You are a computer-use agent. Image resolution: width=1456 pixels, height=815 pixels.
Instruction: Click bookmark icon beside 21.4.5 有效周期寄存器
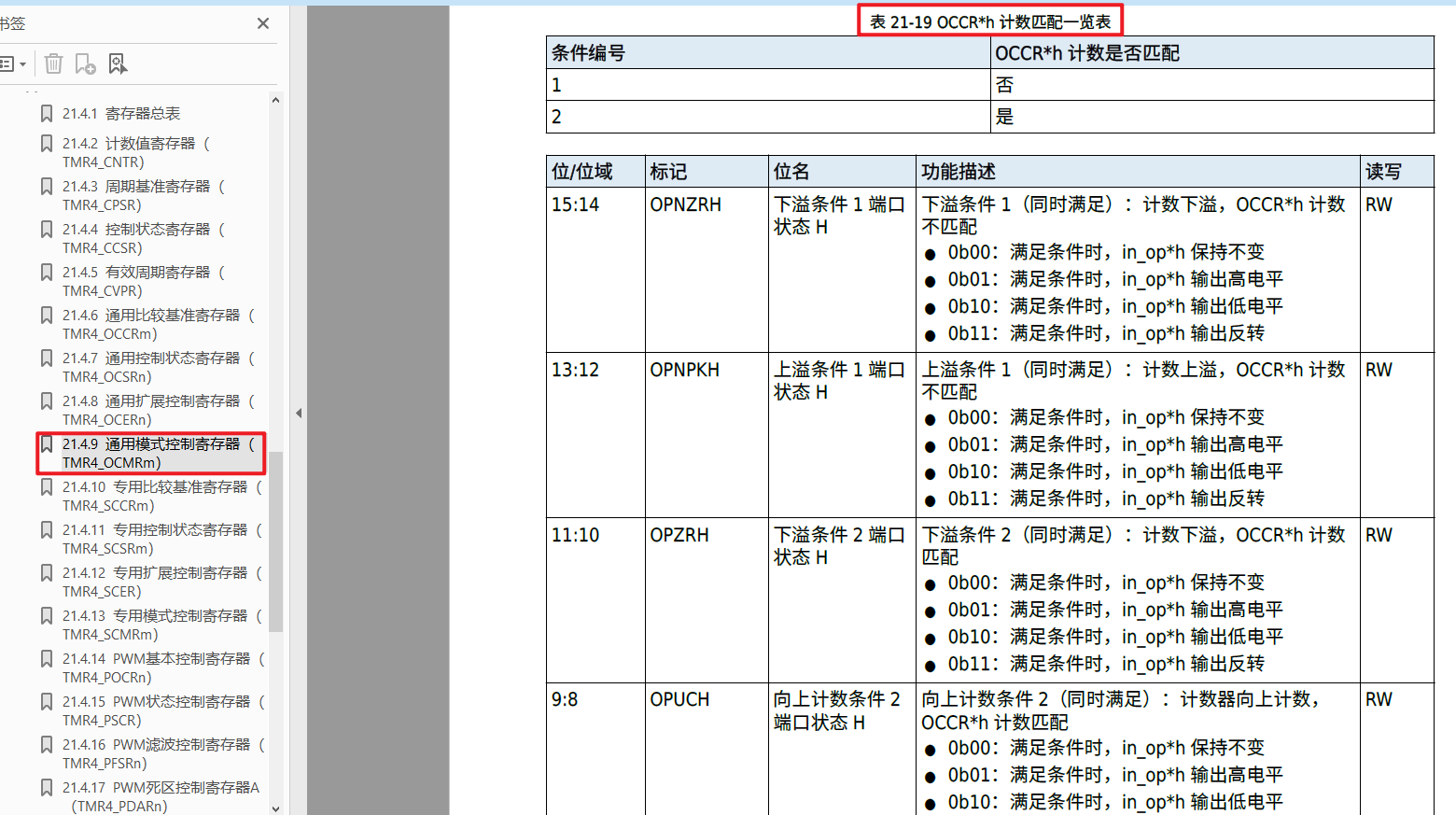click(x=47, y=272)
